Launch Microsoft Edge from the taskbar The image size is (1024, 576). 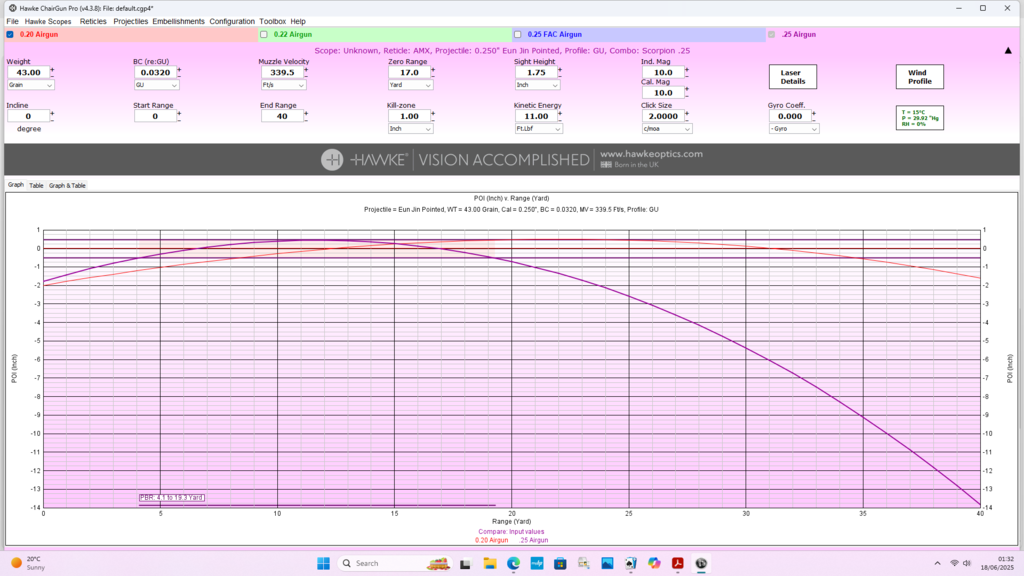point(513,564)
